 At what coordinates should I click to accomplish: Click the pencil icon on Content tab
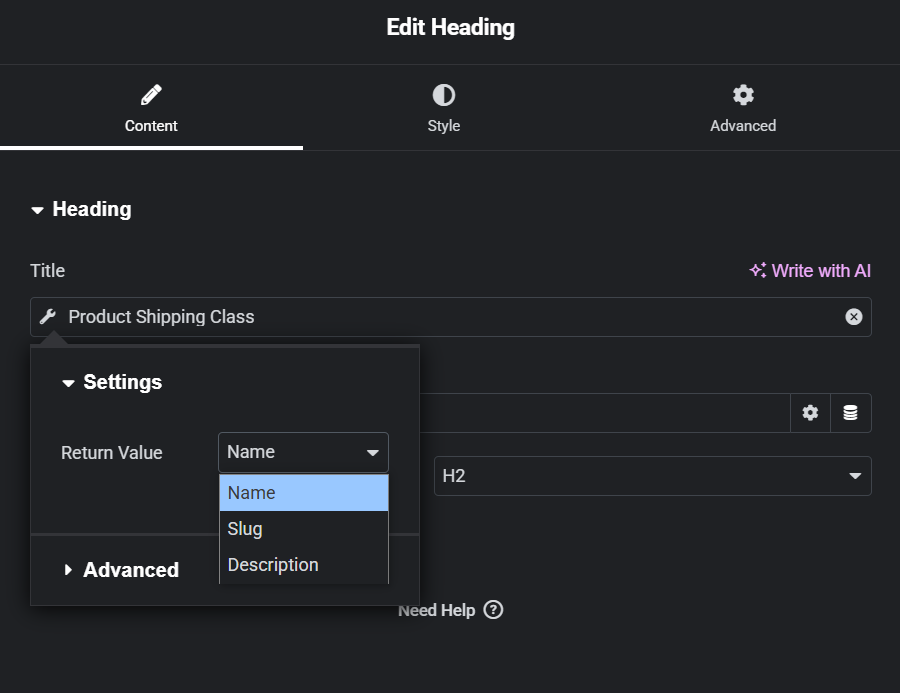coord(151,95)
